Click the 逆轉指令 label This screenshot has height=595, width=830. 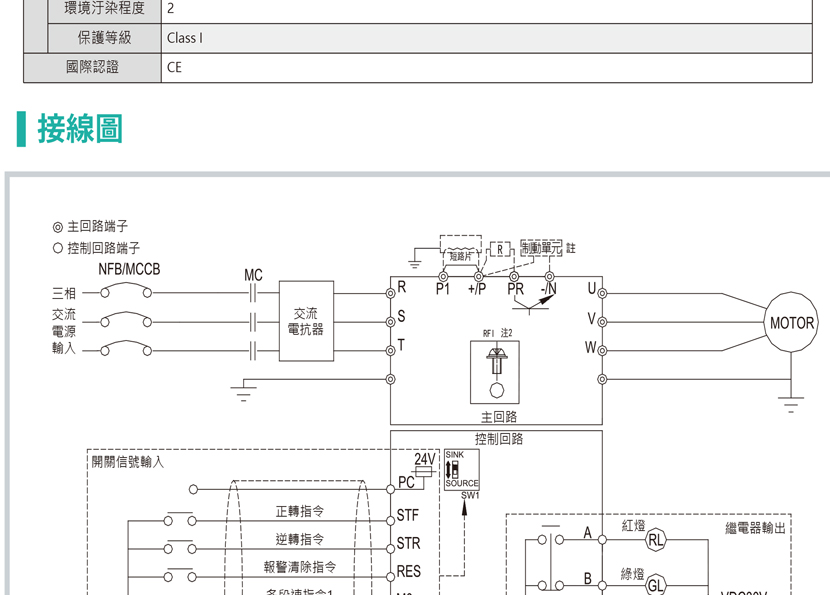pos(300,539)
